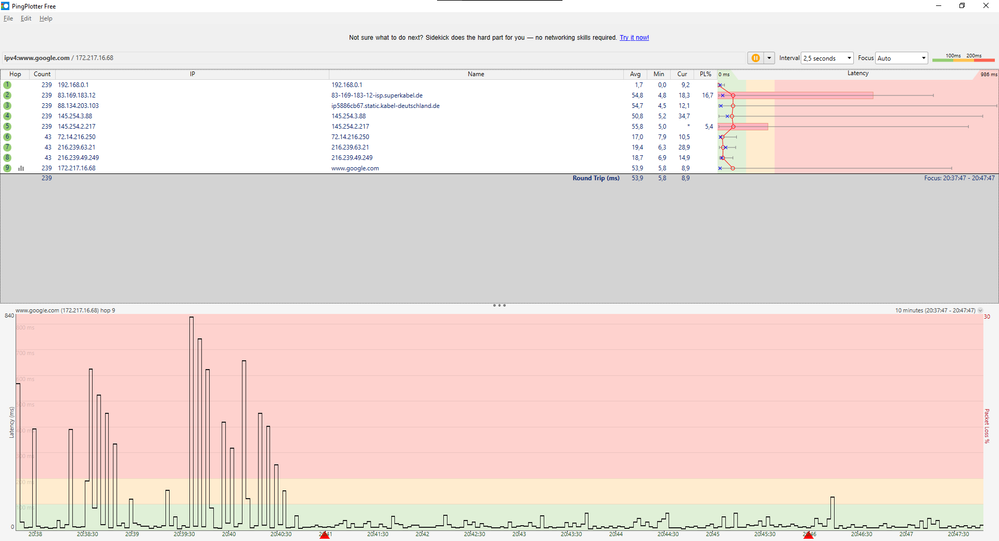Viewport: 999px width, 541px height.
Task: Click the Count column header
Action: coord(42,75)
